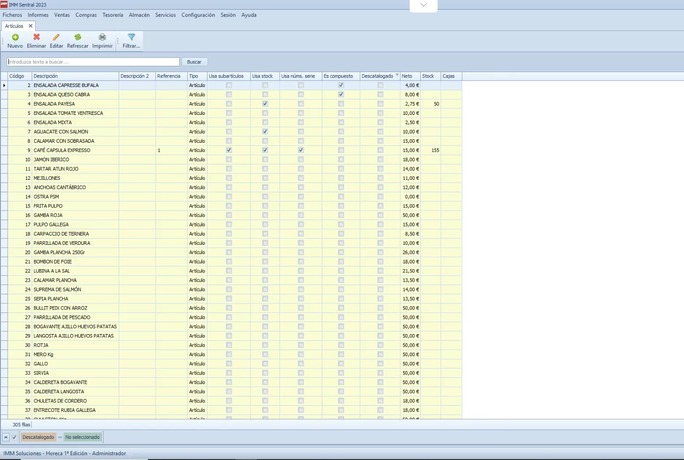Click the Eliminar red X icon

point(36,38)
